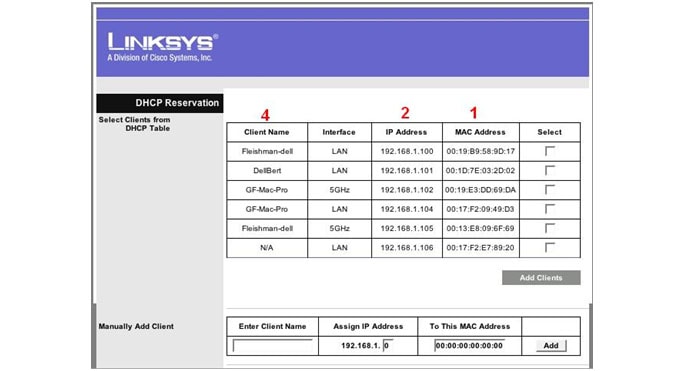Viewport: 683px width, 371px height.
Task: Click the N/A client name
Action: [x=267, y=248]
